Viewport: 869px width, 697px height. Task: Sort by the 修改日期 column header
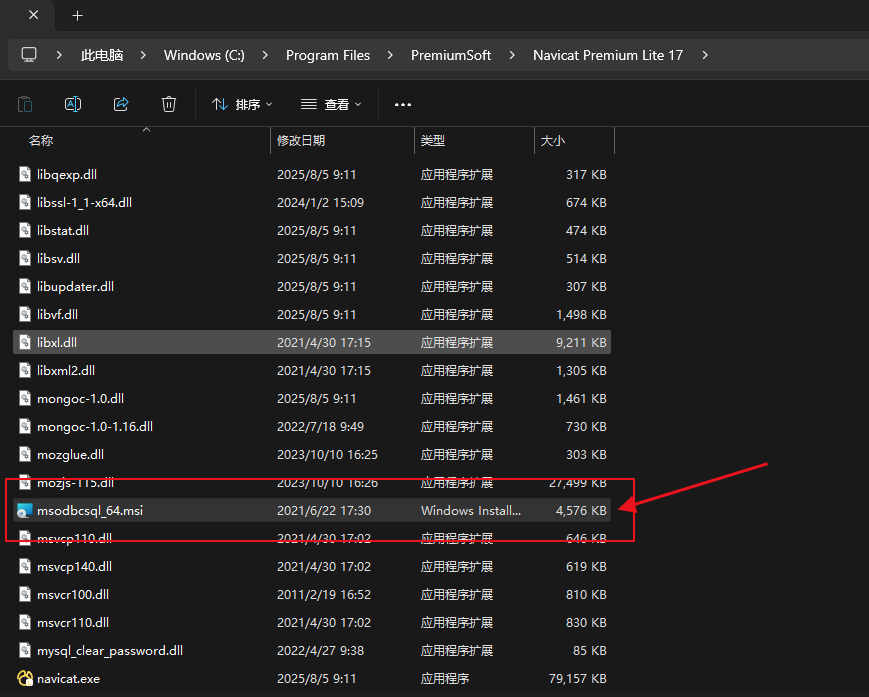[301, 141]
